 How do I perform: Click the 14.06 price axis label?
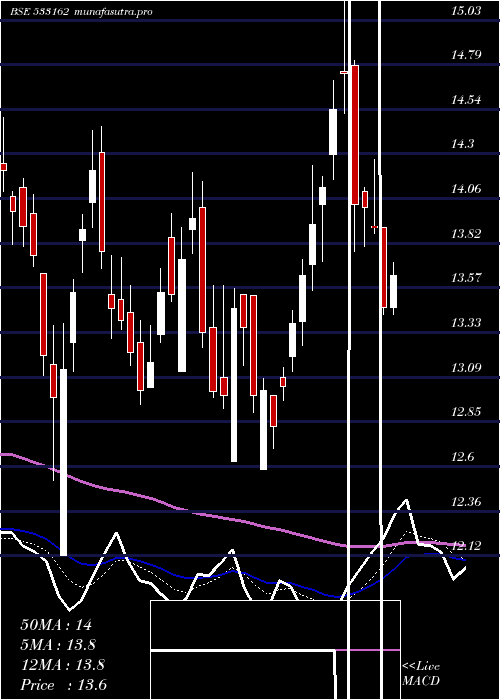pos(467,189)
